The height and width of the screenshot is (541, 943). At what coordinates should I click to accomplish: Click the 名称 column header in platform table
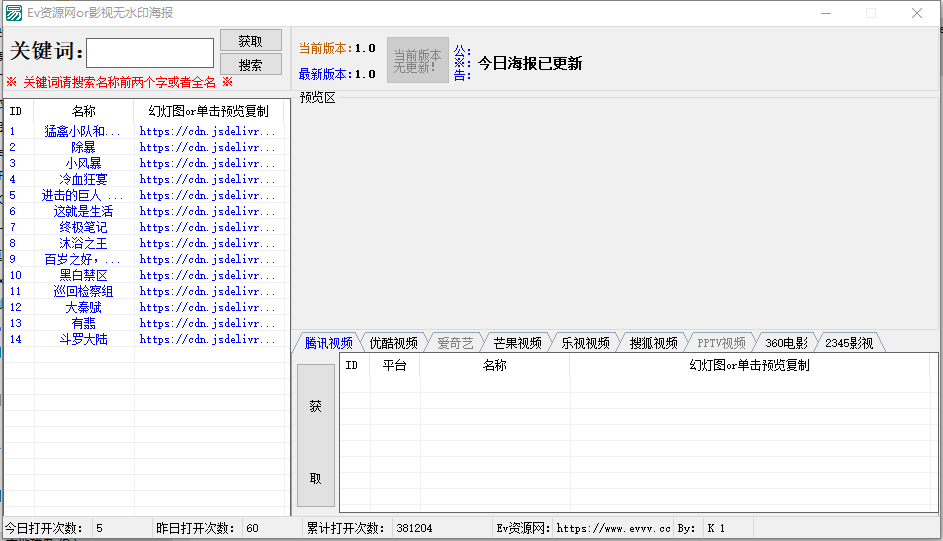point(494,365)
